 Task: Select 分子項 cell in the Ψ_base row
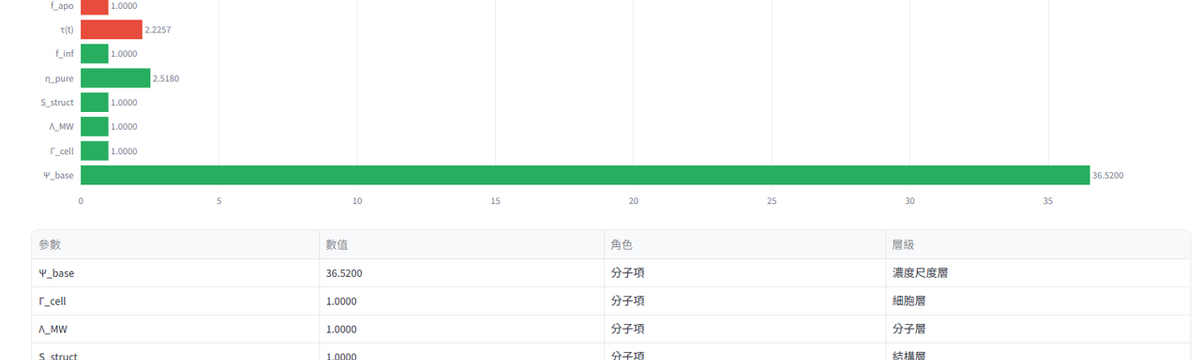click(x=744, y=273)
